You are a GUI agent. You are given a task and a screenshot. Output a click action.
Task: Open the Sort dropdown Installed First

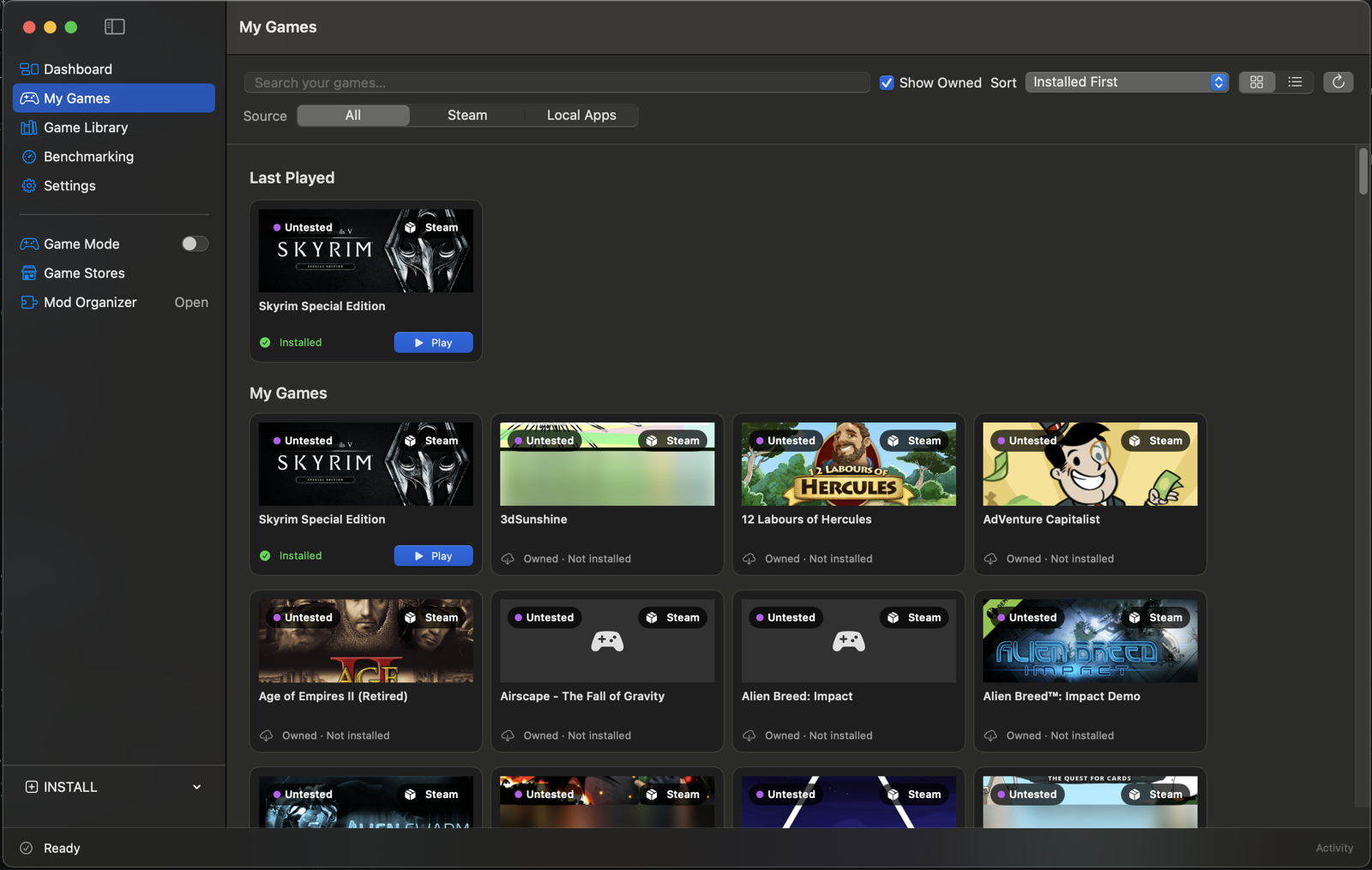coord(1127,82)
